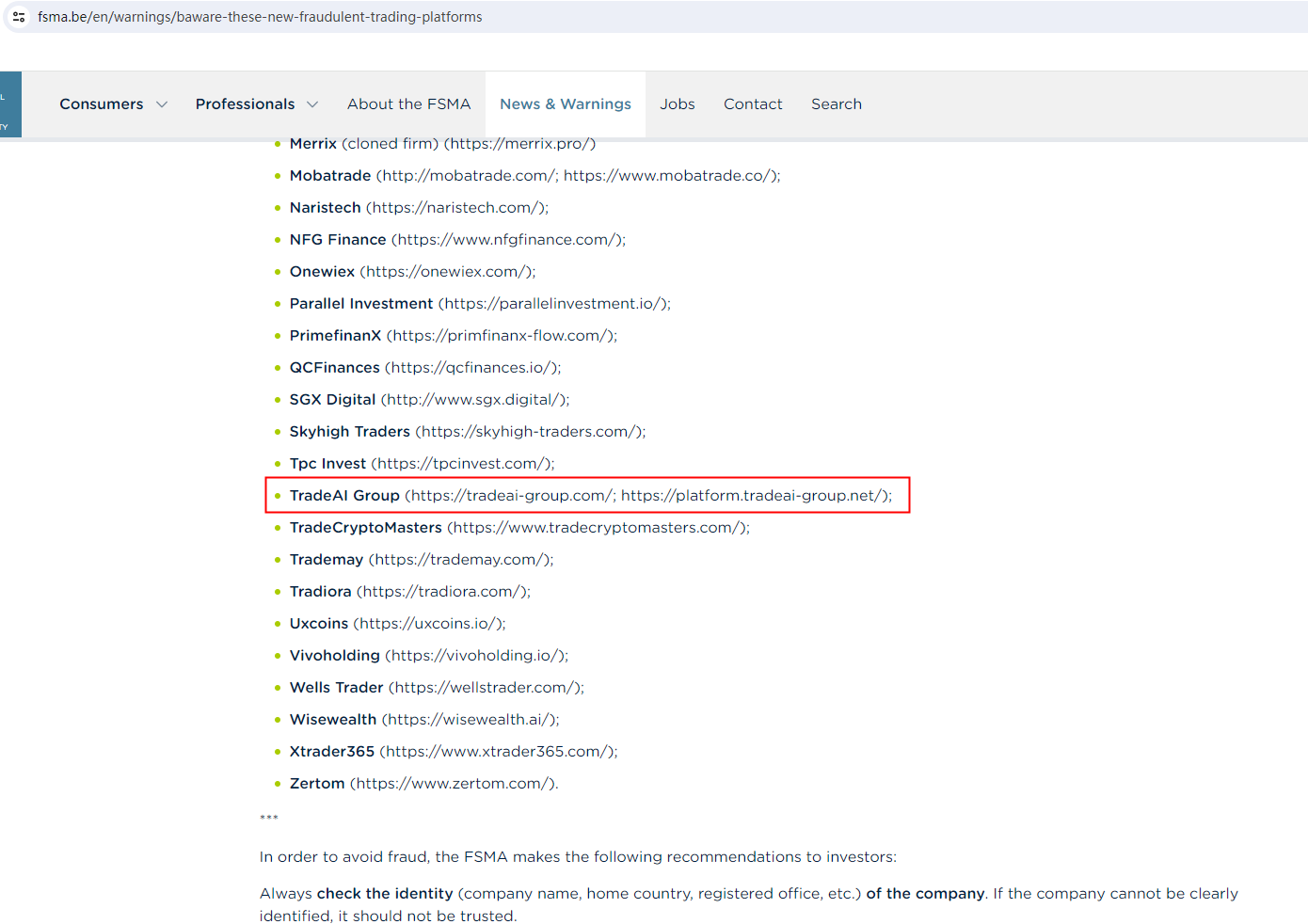This screenshot has width=1308, height=924.
Task: Click the bold 'check the identity' text
Action: (x=384, y=894)
